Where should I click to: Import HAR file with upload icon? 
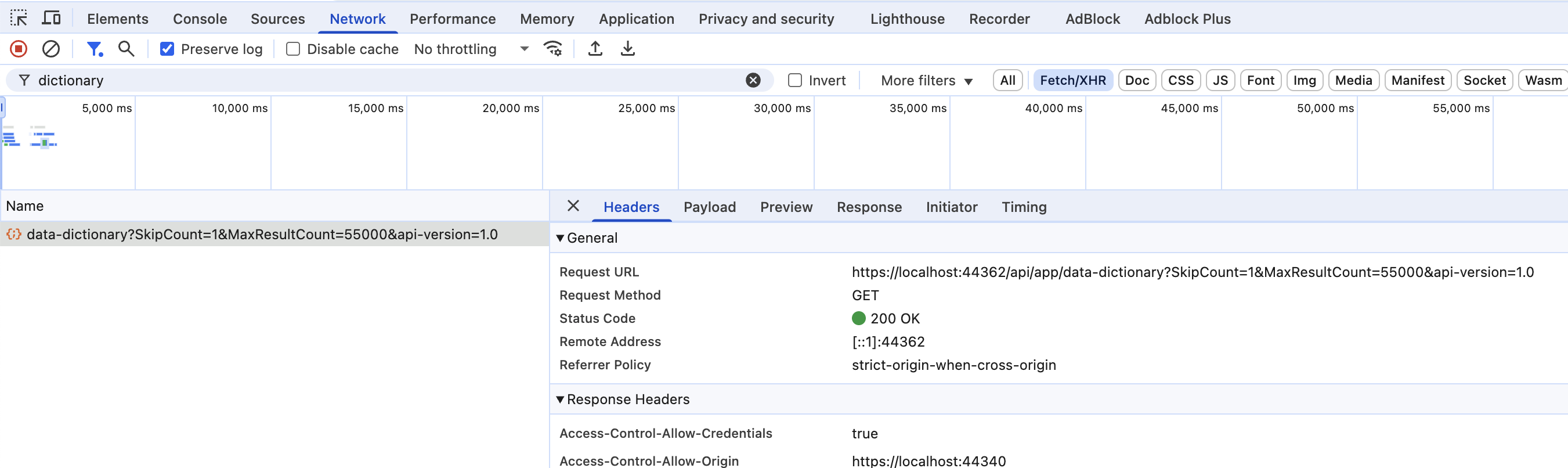click(x=595, y=49)
